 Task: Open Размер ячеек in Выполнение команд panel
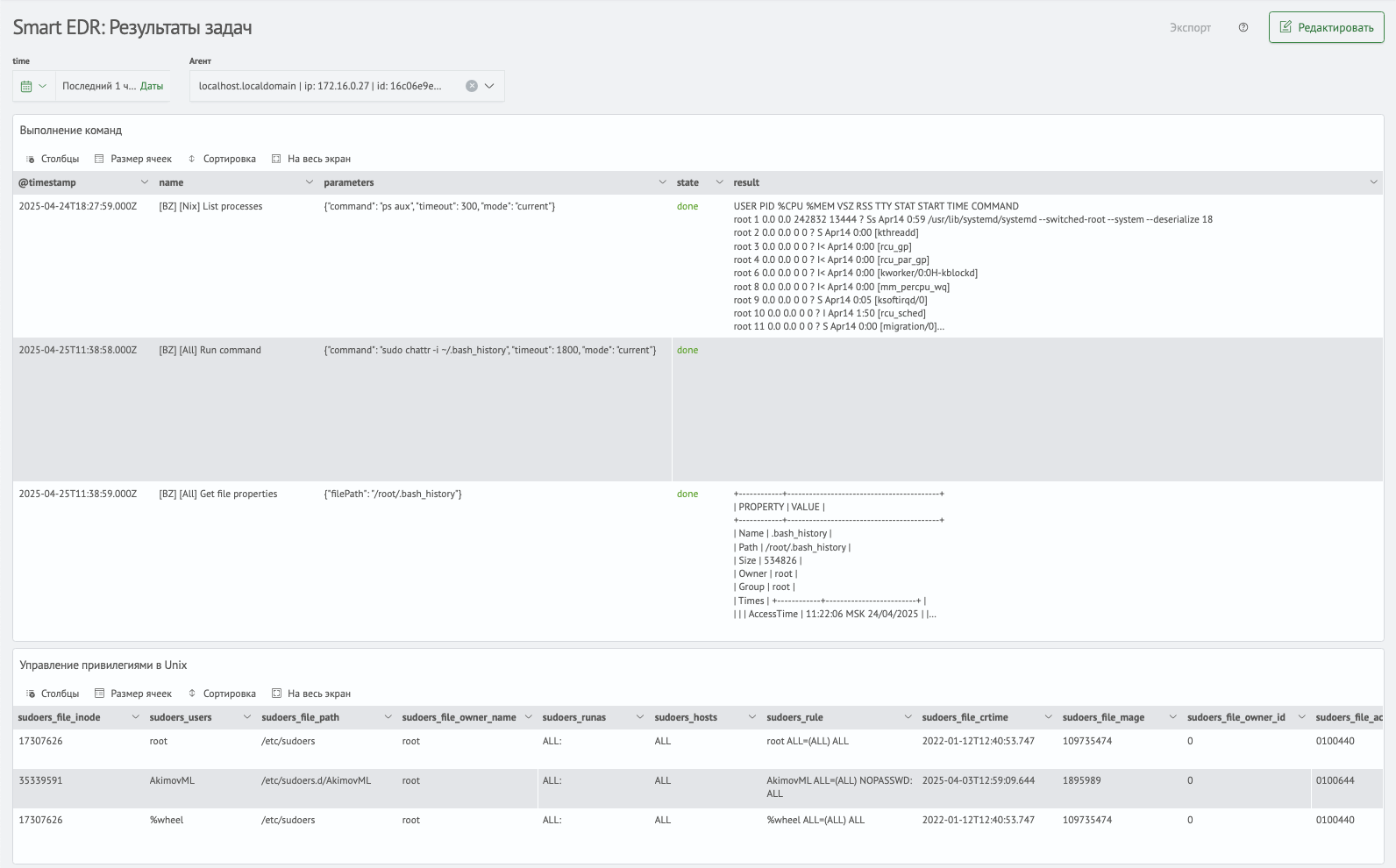coord(133,159)
